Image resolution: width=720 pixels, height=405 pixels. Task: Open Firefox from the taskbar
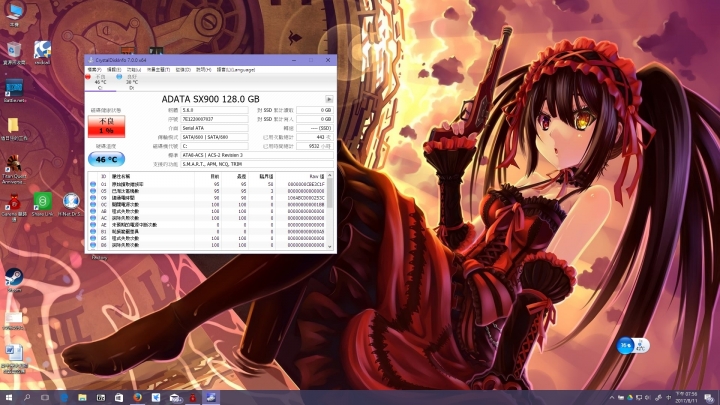point(137,398)
